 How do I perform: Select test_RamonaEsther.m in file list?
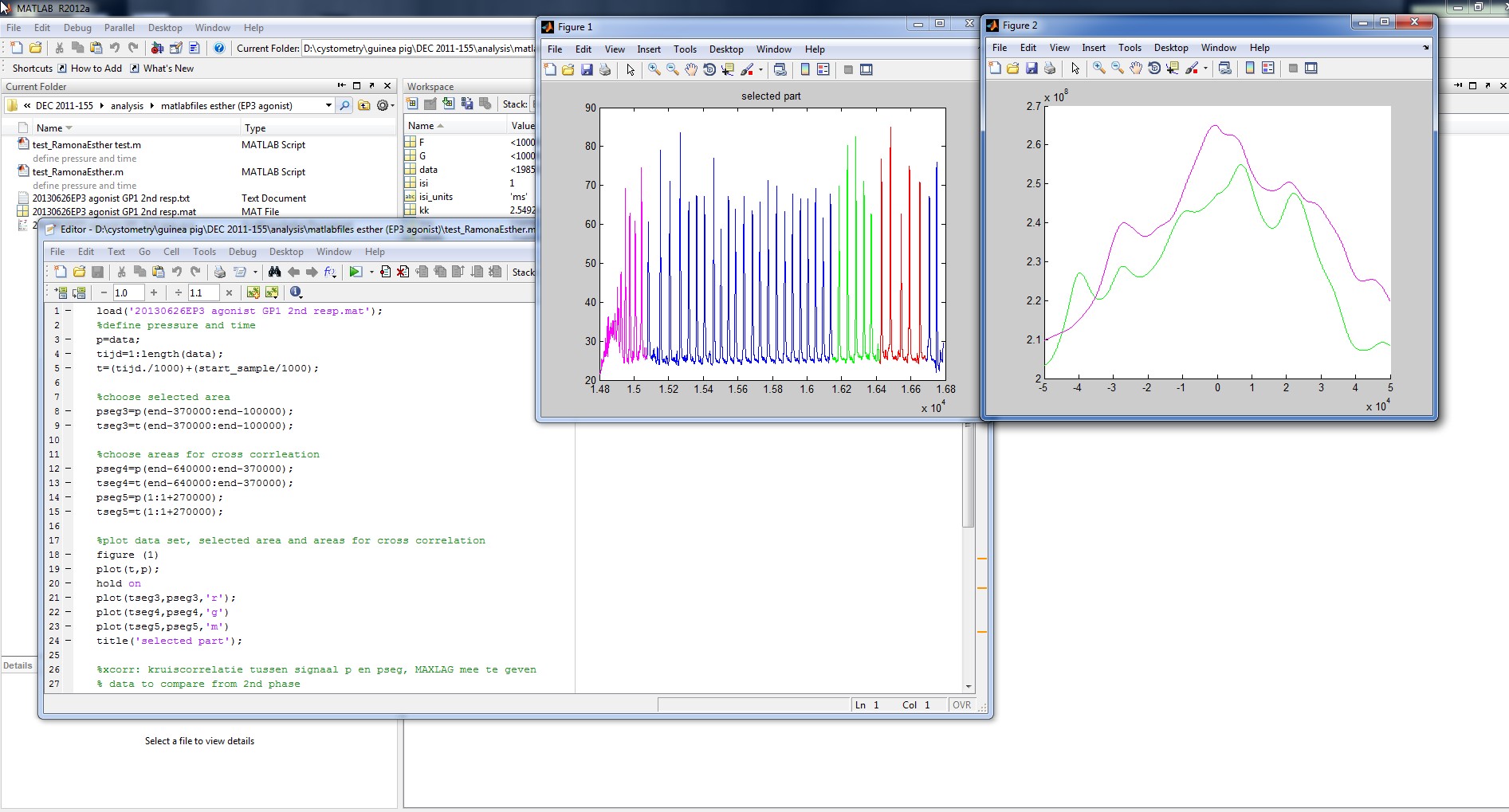click(x=78, y=172)
